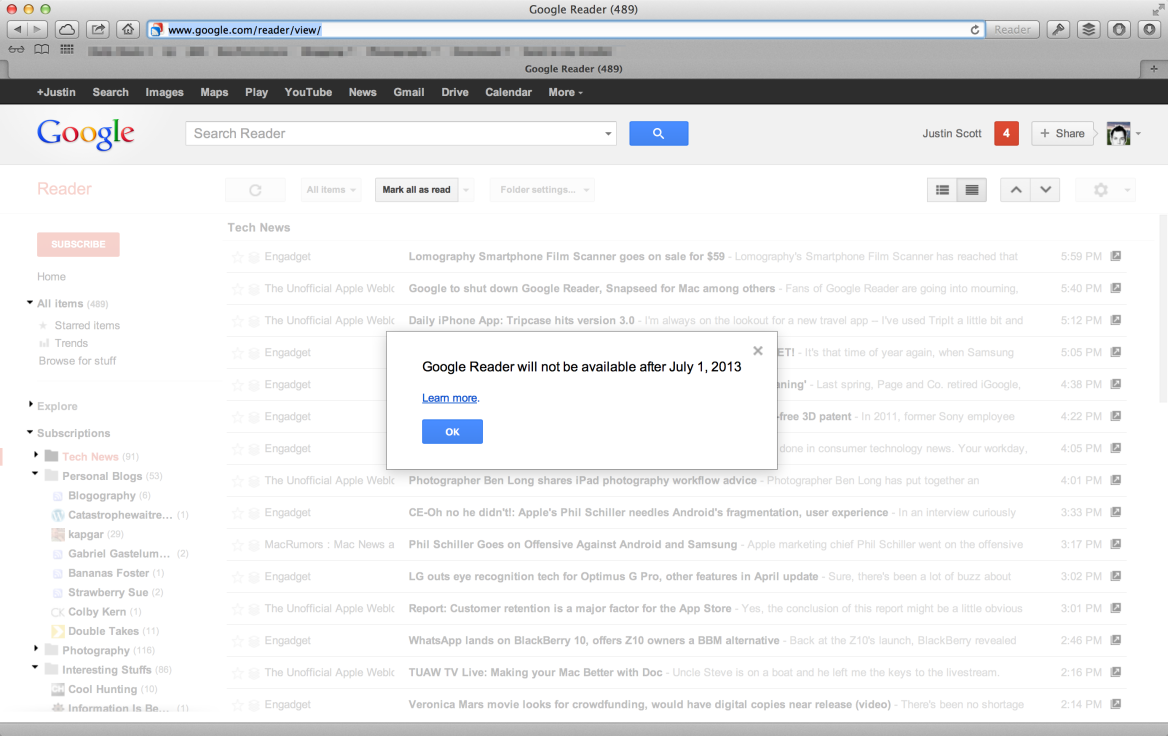
Task: Open YouTube from the Google bar
Action: (308, 92)
